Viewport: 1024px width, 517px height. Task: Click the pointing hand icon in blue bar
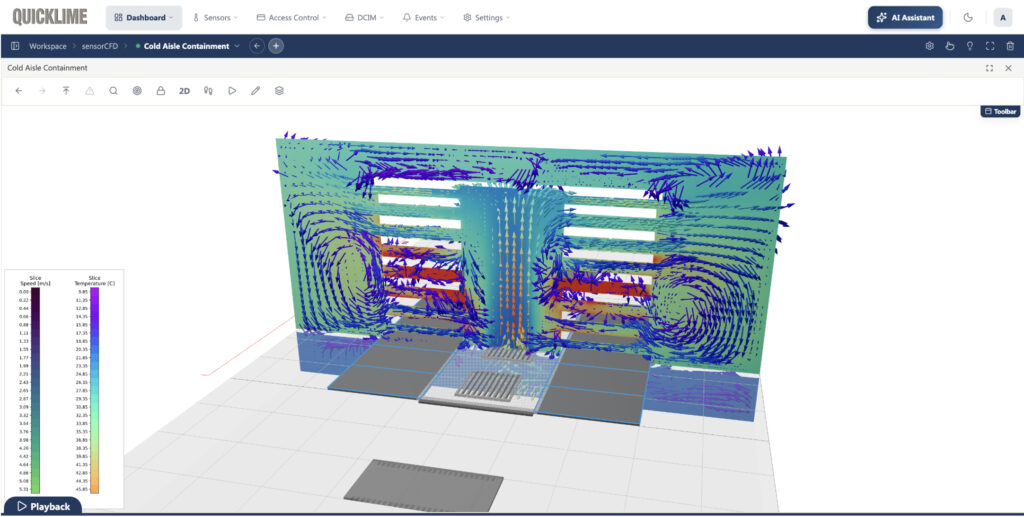(x=950, y=46)
